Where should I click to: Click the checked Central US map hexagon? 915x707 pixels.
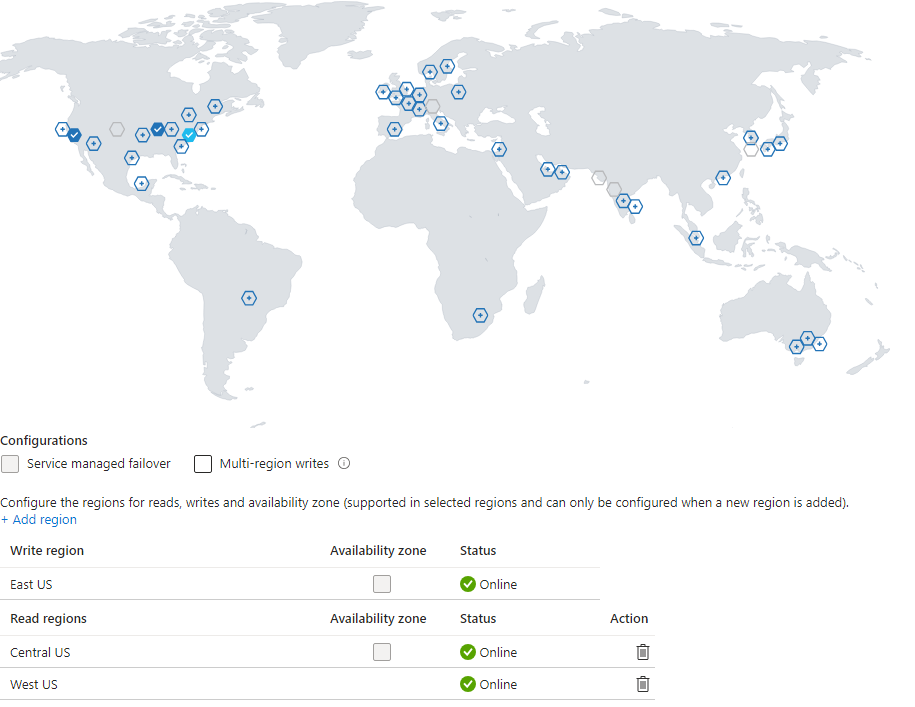(x=158, y=129)
